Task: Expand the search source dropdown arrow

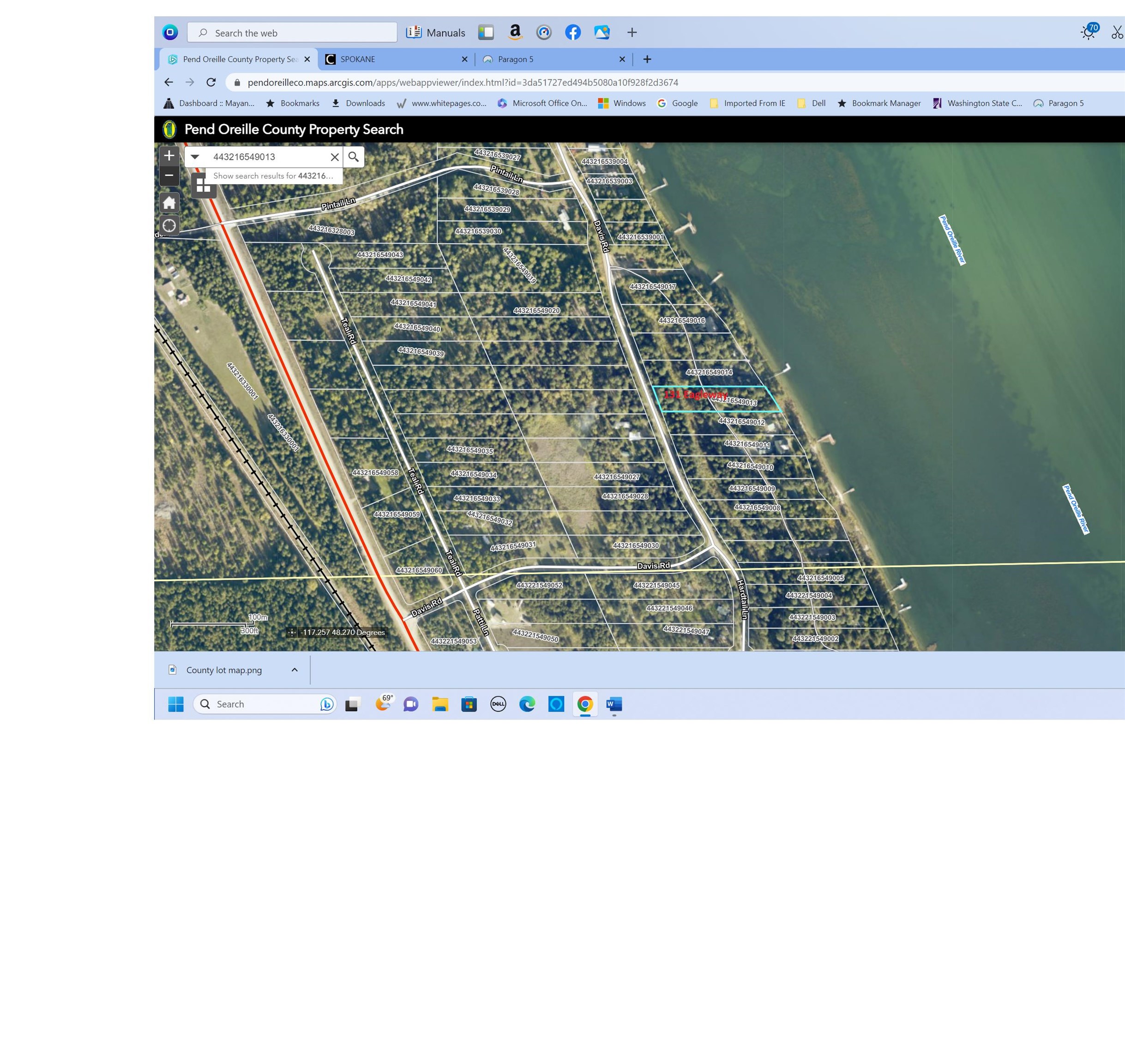Action: pos(194,157)
